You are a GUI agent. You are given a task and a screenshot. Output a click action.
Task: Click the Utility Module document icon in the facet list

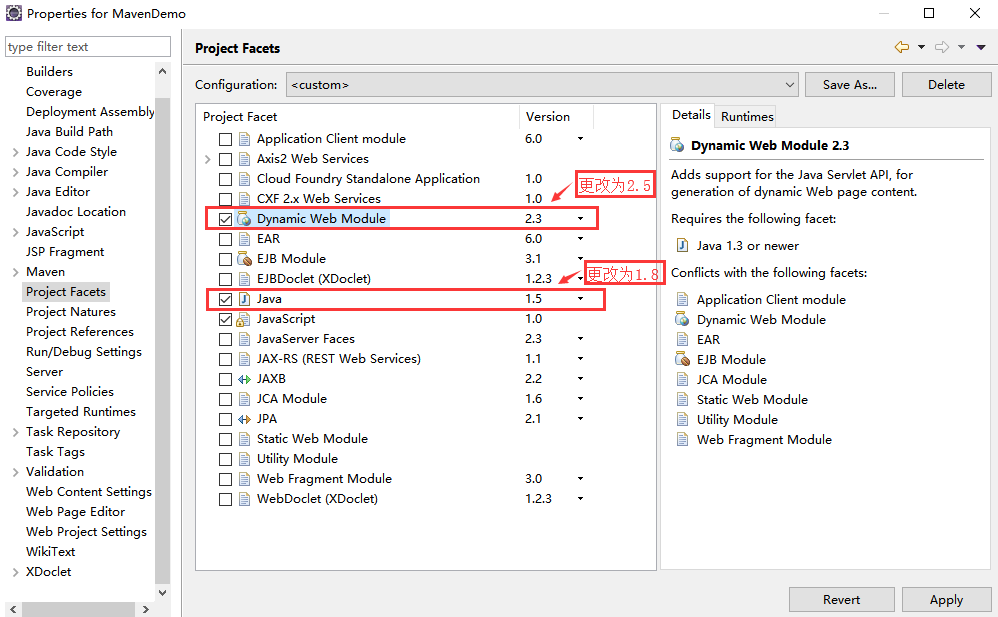(244, 459)
